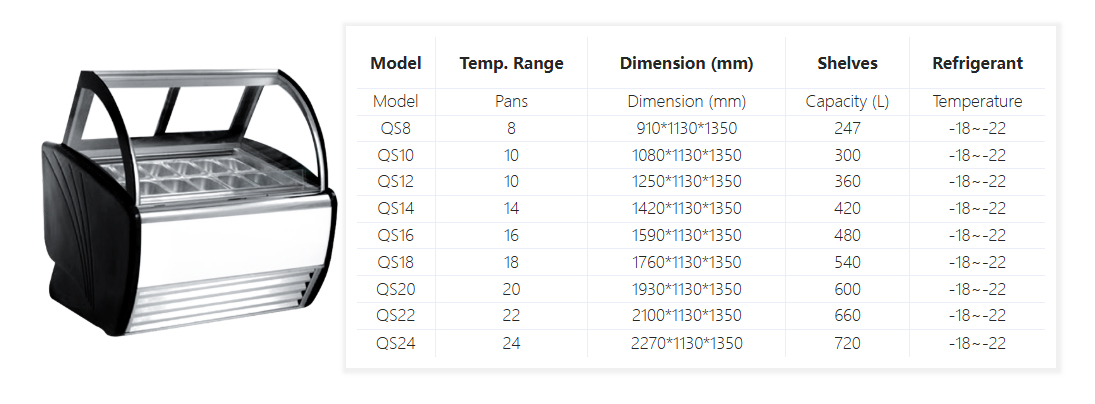Select the QS12 model cell

[395, 182]
